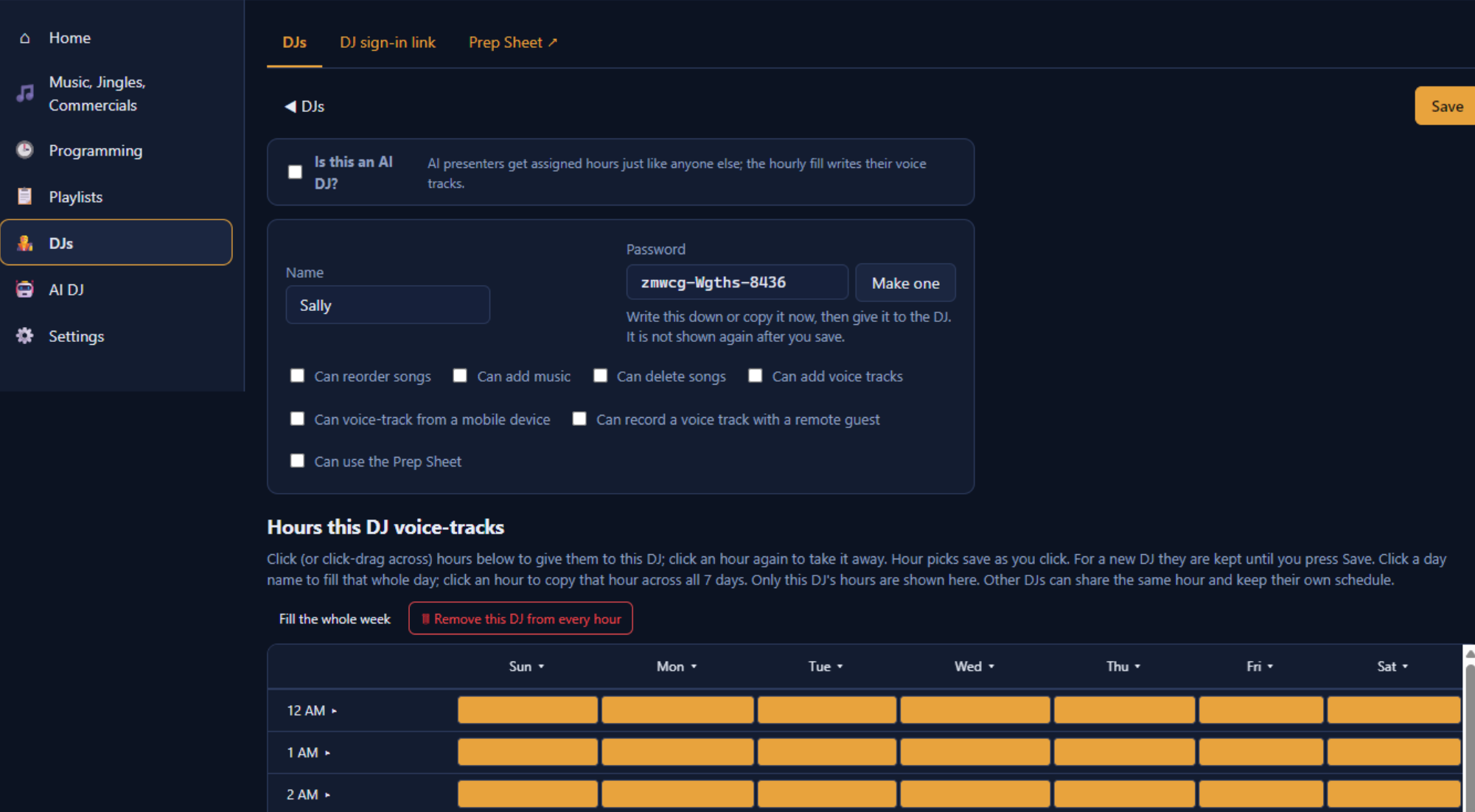Image resolution: width=1475 pixels, height=812 pixels.
Task: Expand the 2 AM hour row arrow
Action: (327, 795)
